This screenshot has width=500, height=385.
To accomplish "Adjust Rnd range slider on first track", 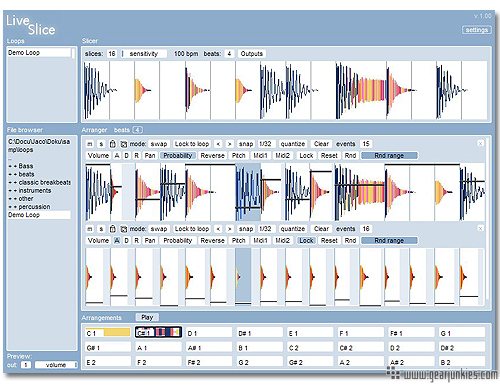I will coord(389,156).
